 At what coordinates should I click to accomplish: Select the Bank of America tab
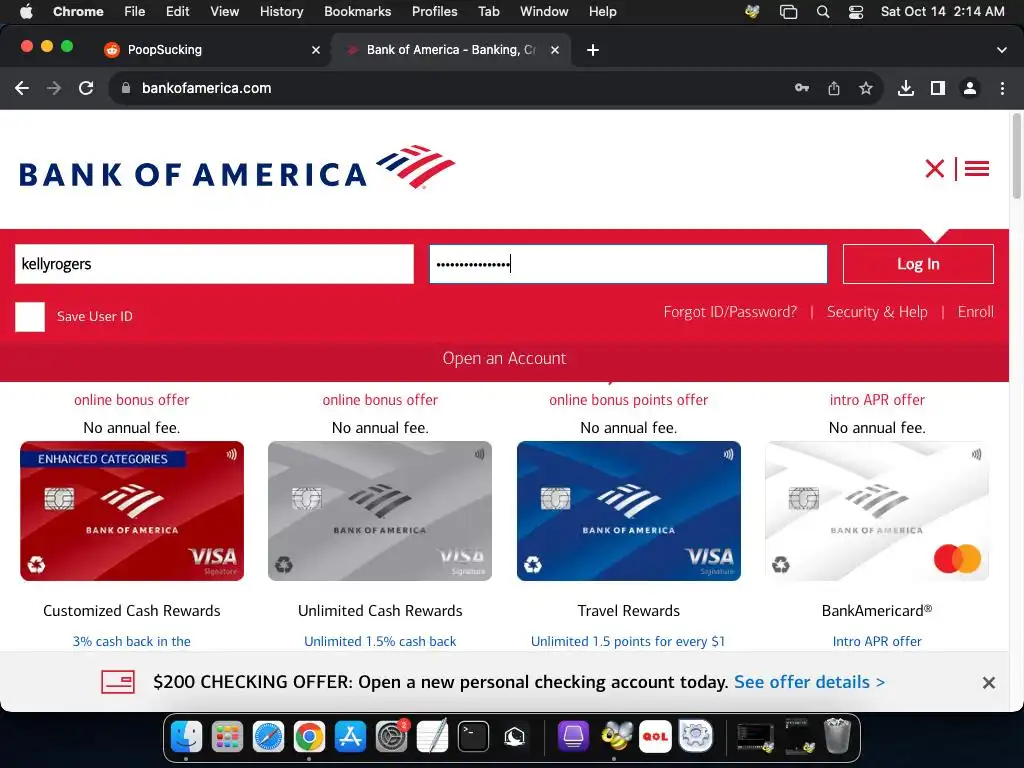pyautogui.click(x=451, y=50)
